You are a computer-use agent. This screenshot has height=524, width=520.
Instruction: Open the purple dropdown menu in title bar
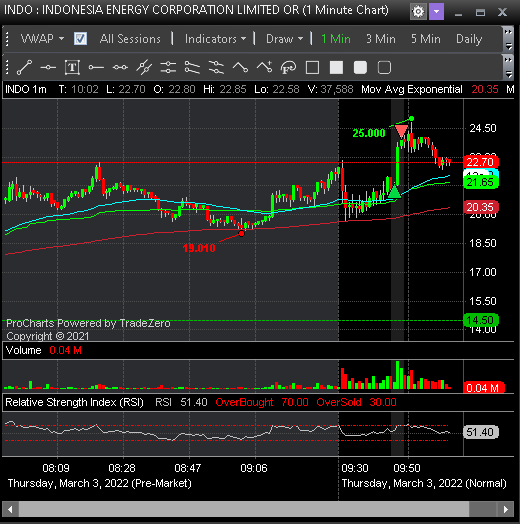click(x=436, y=12)
